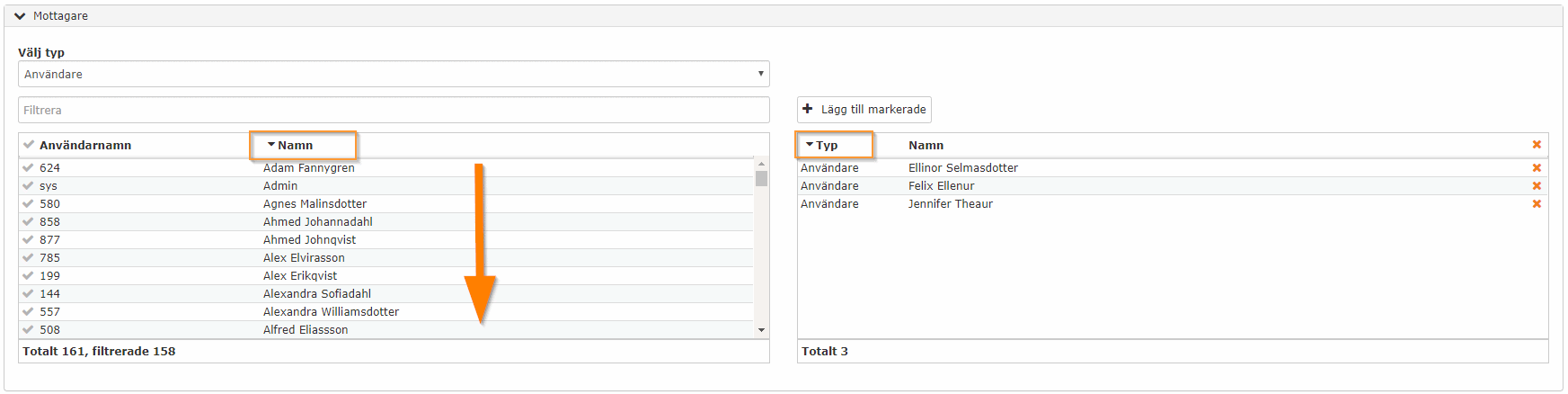The height and width of the screenshot is (394, 1568).
Task: Click the user list scrollbar thumb
Action: pyautogui.click(x=761, y=178)
